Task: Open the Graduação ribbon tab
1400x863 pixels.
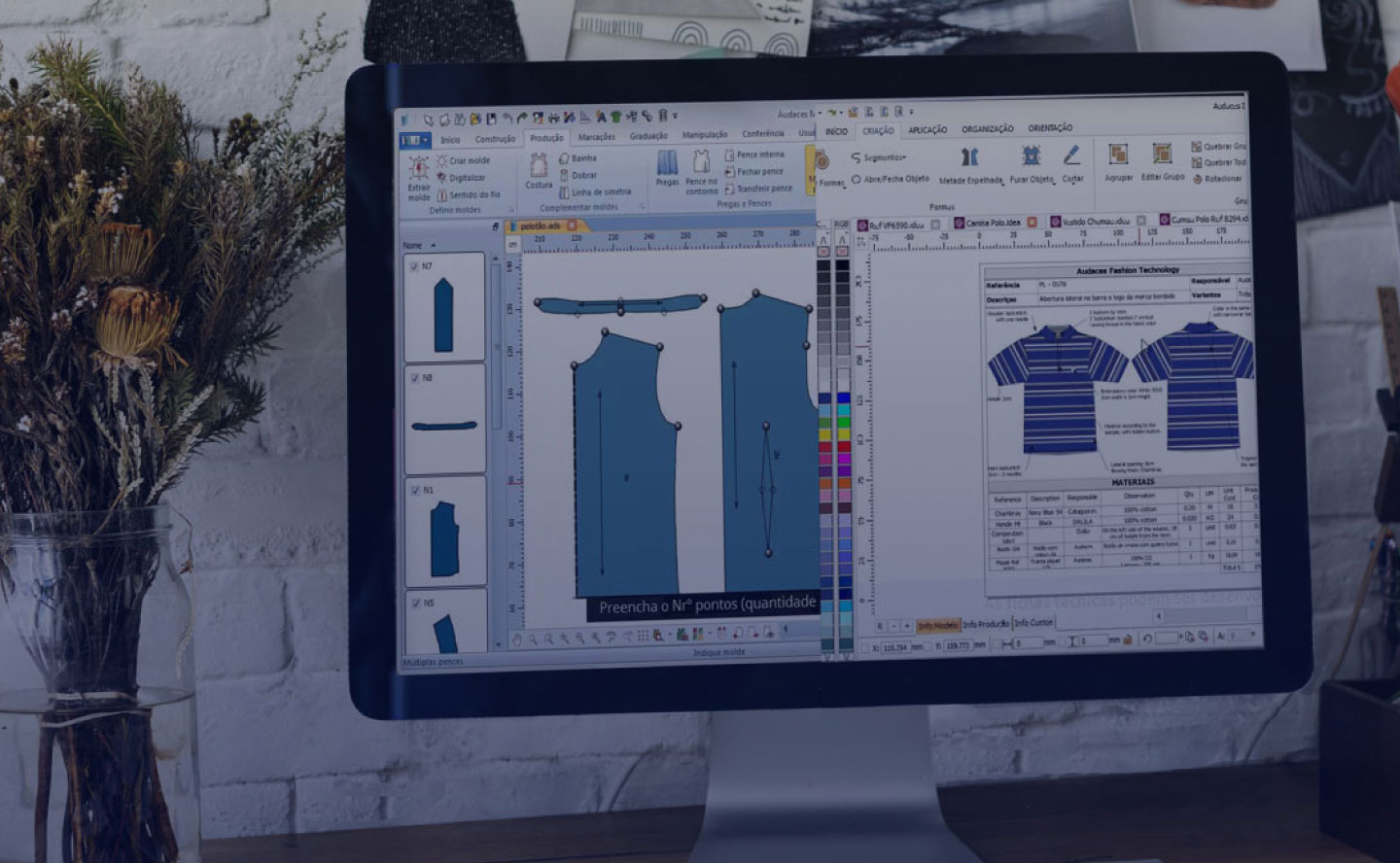Action: (x=648, y=136)
